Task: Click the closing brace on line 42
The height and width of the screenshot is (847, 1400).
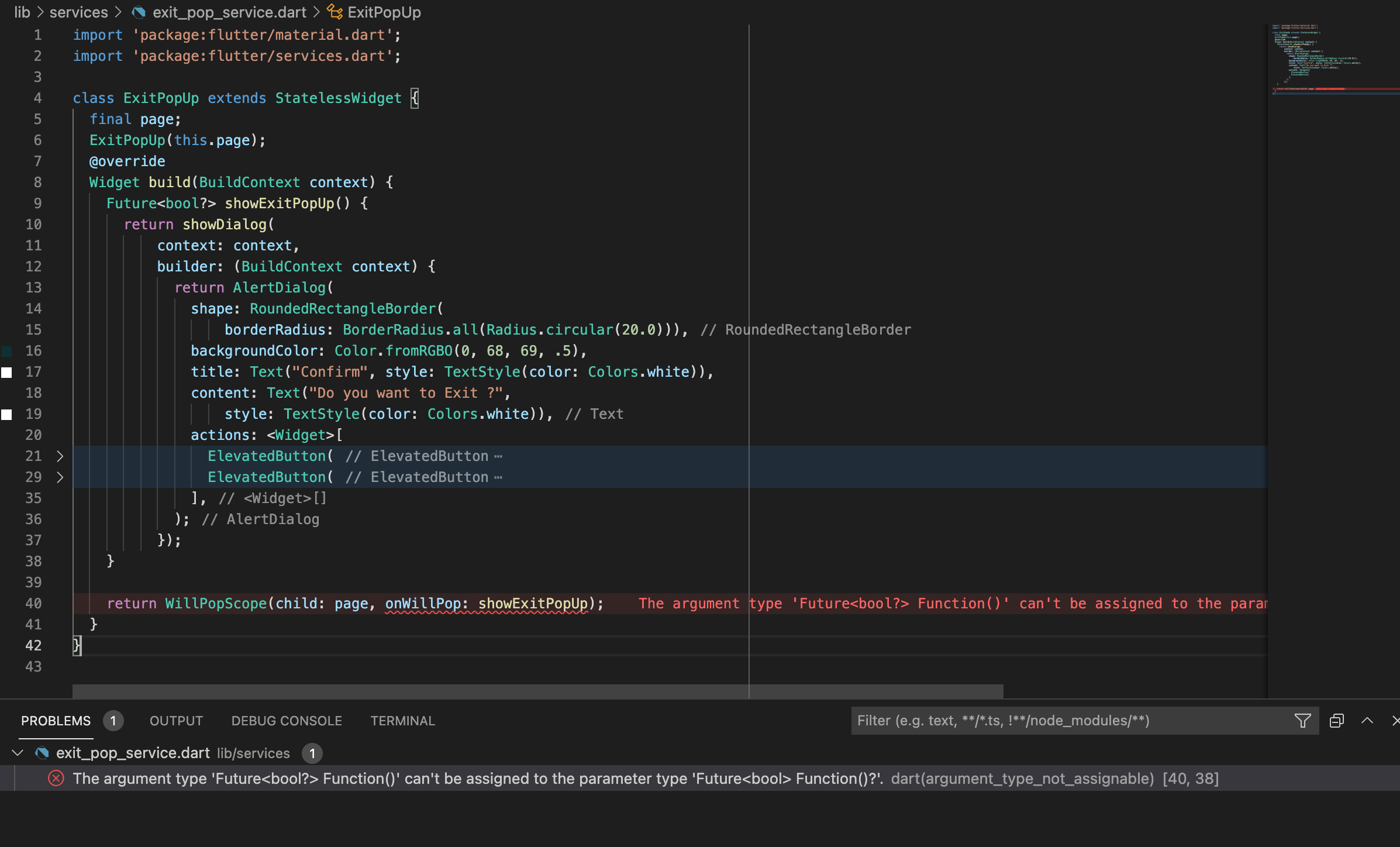Action: [x=77, y=646]
